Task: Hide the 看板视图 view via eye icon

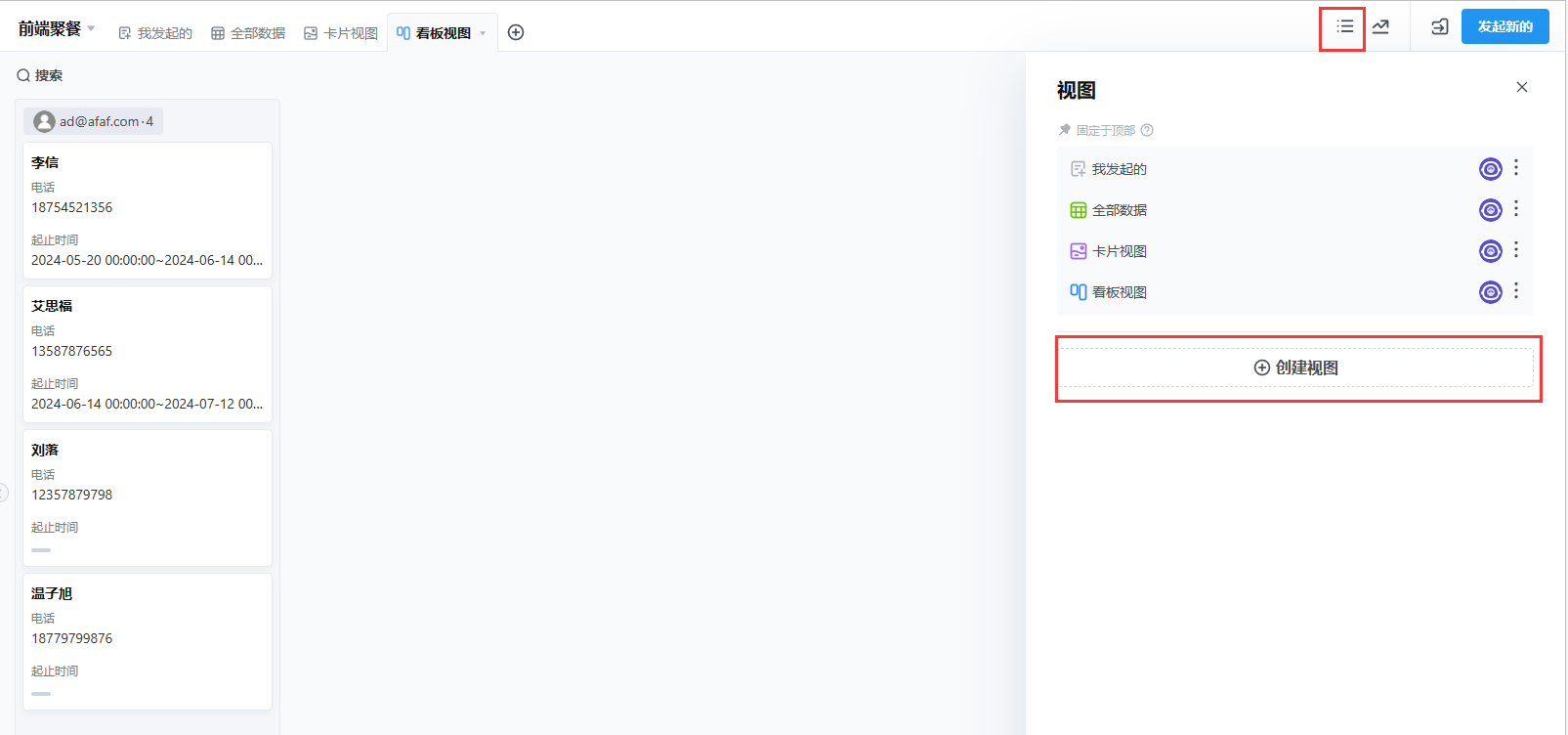Action: coord(1490,292)
